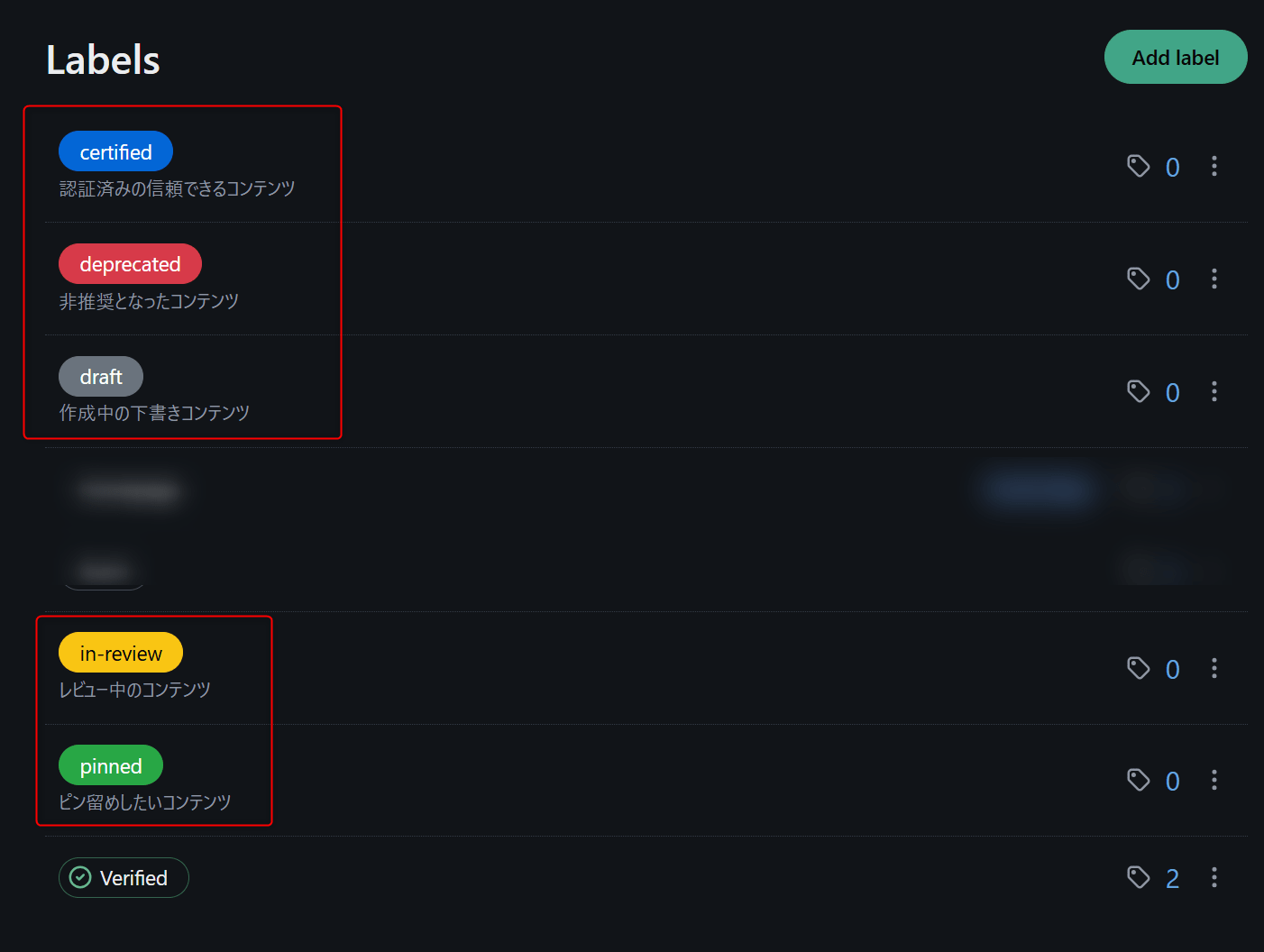Click the tag icon in pinned row
1264x952 pixels.
pyautogui.click(x=1139, y=780)
